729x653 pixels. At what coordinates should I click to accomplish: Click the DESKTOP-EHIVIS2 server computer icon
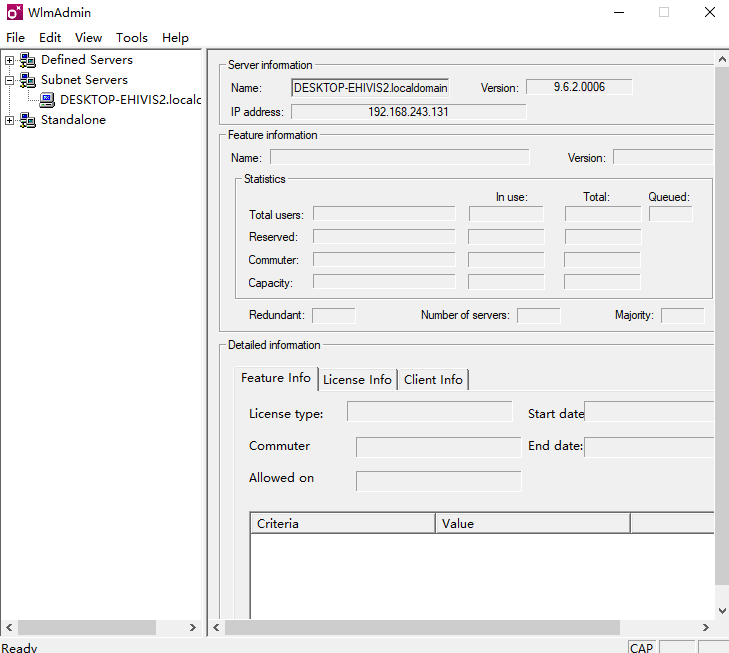pyautogui.click(x=47, y=100)
